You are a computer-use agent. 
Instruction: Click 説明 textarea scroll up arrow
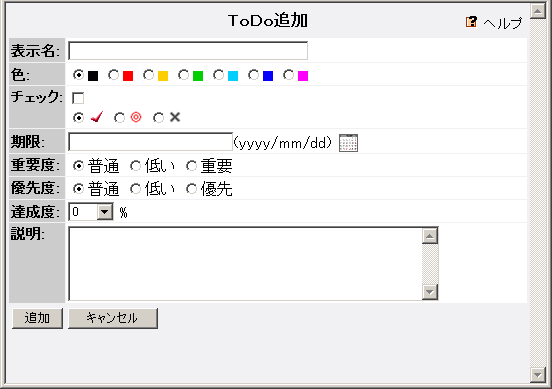tap(430, 236)
